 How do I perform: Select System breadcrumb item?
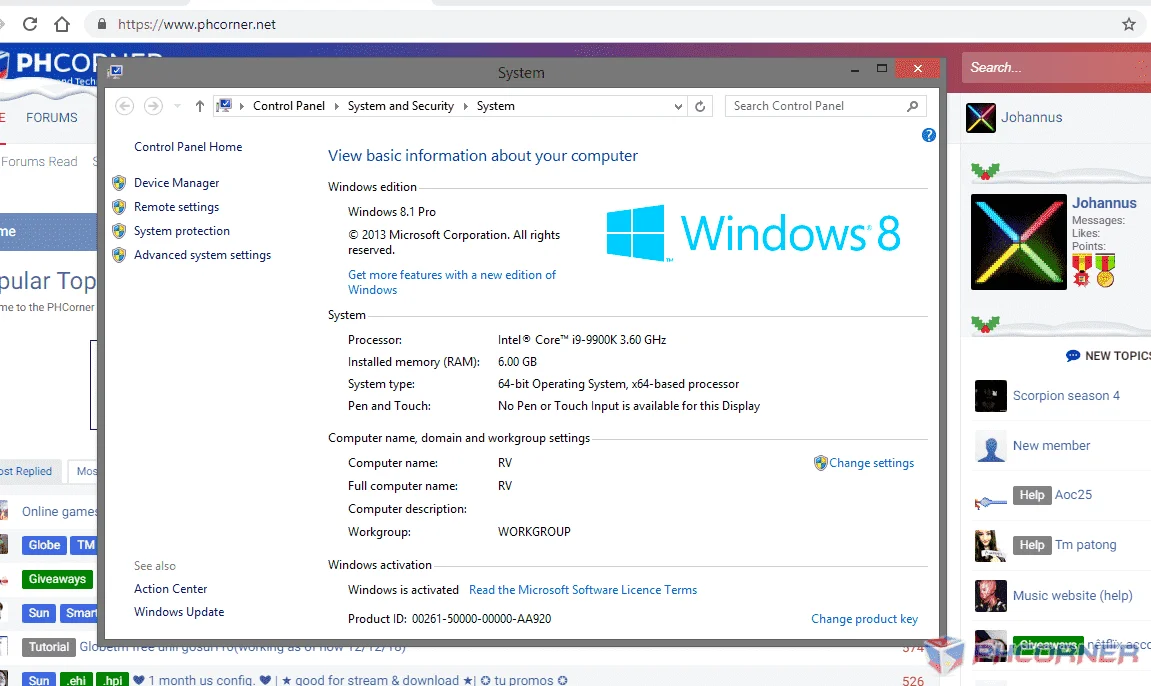click(495, 106)
